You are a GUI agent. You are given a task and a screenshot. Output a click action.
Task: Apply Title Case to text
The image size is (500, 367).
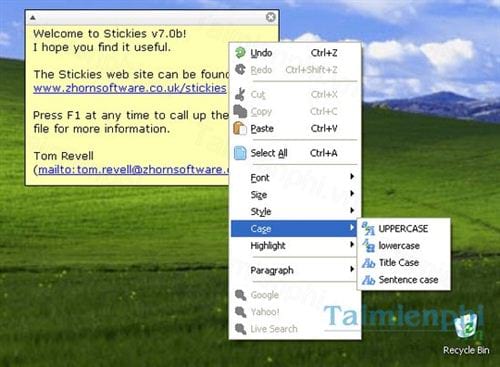404,263
